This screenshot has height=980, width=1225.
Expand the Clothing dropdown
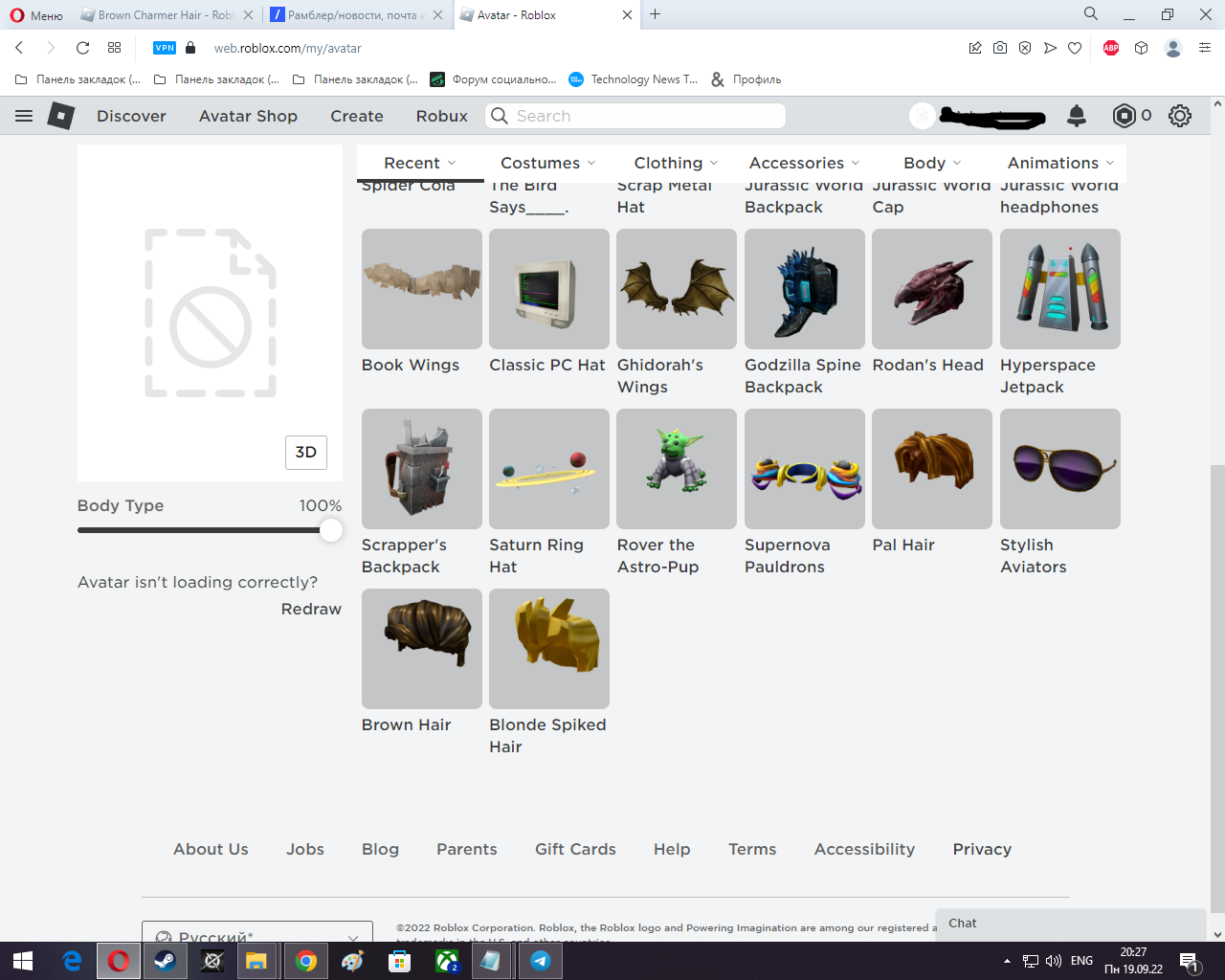pyautogui.click(x=676, y=163)
